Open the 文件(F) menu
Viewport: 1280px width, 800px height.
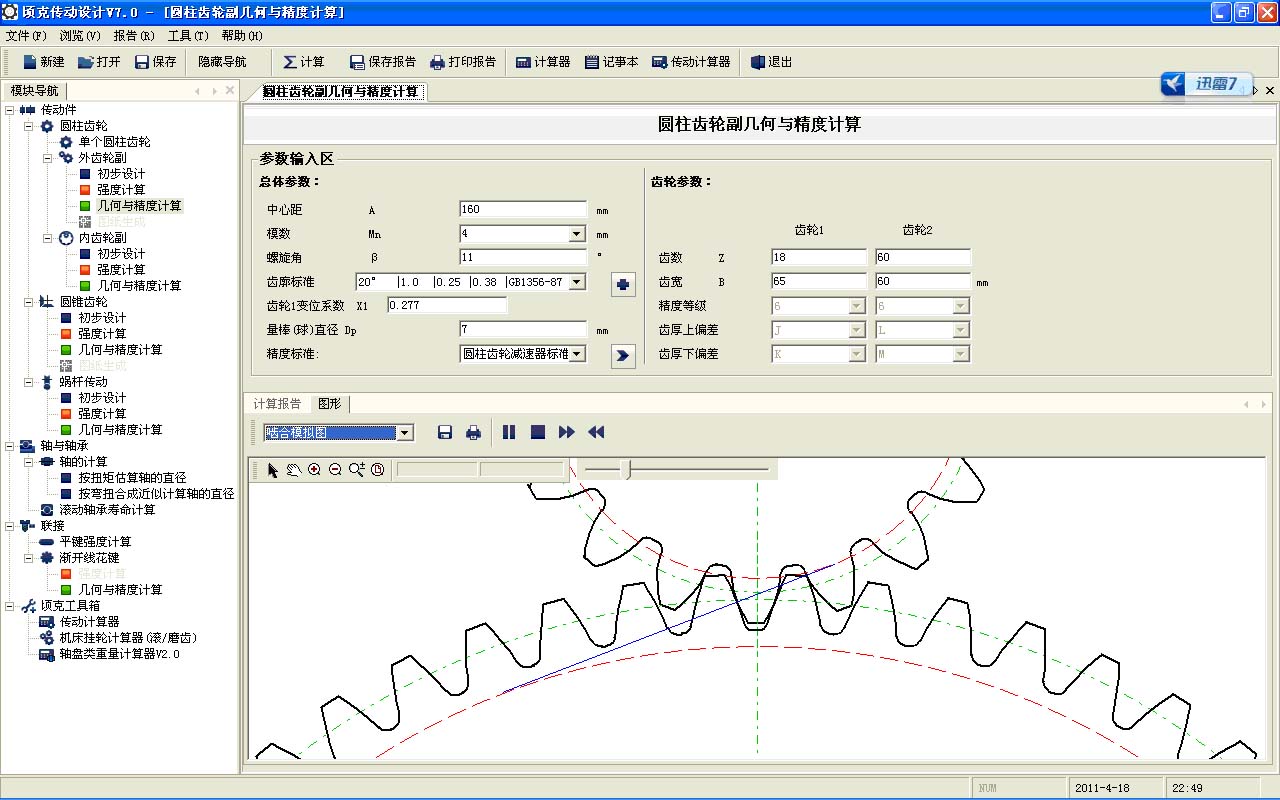point(26,35)
